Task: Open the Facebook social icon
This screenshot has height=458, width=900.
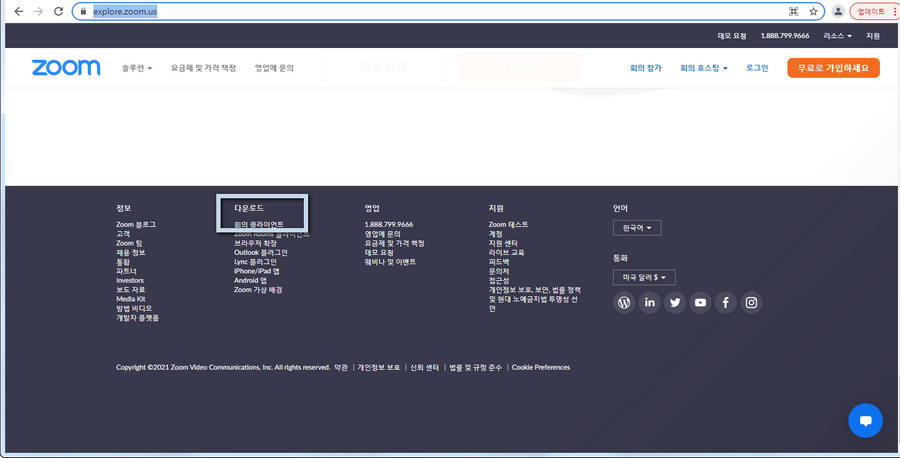Action: coord(726,302)
